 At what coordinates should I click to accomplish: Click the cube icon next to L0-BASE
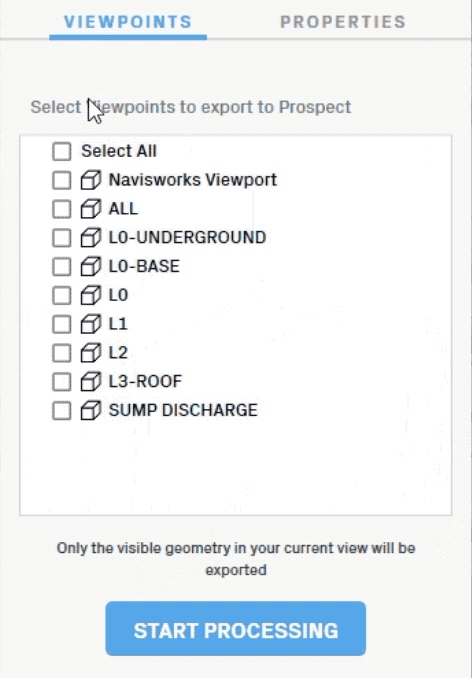[x=91, y=266]
